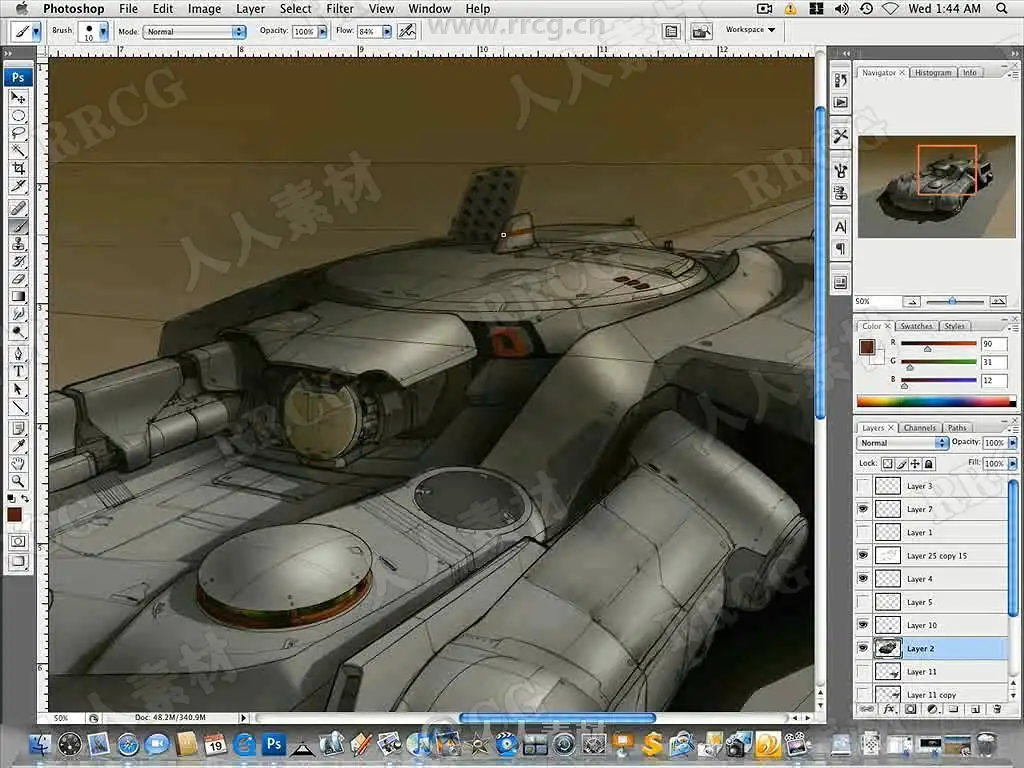
Task: Hide Layer 7 using its eye icon
Action: pyautogui.click(x=863, y=509)
